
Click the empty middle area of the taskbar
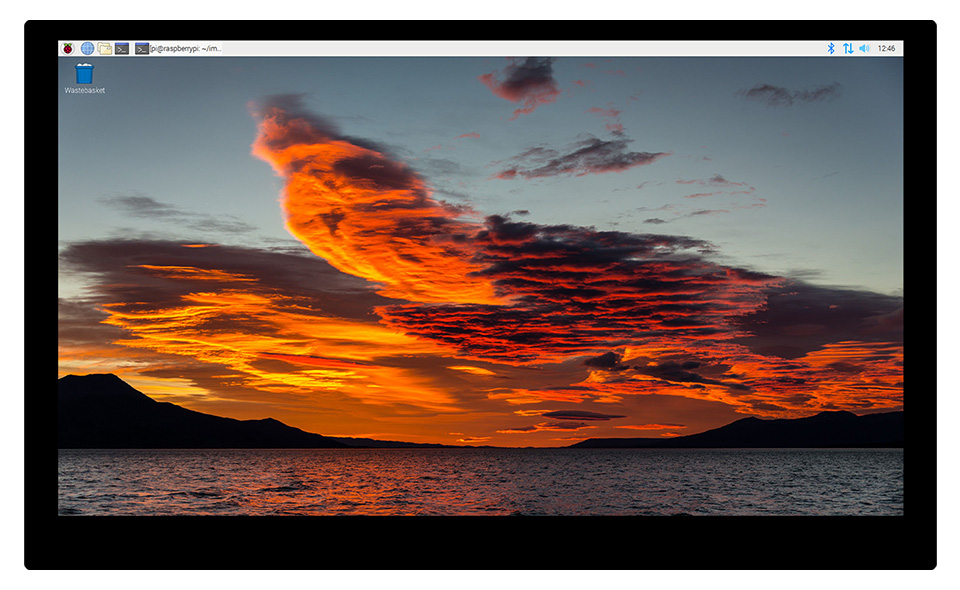click(x=520, y=48)
